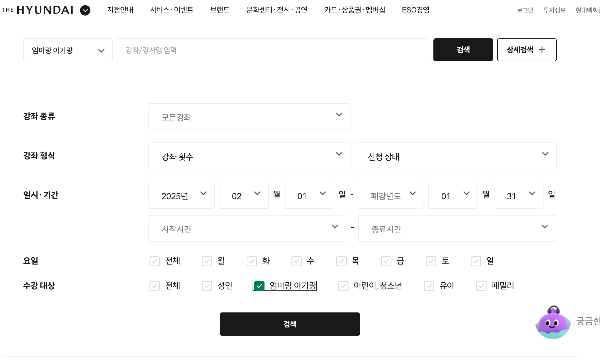This screenshot has height=363, width=600.
Task: Click the bottom black 검색 button below the form
Action: pyautogui.click(x=290, y=324)
